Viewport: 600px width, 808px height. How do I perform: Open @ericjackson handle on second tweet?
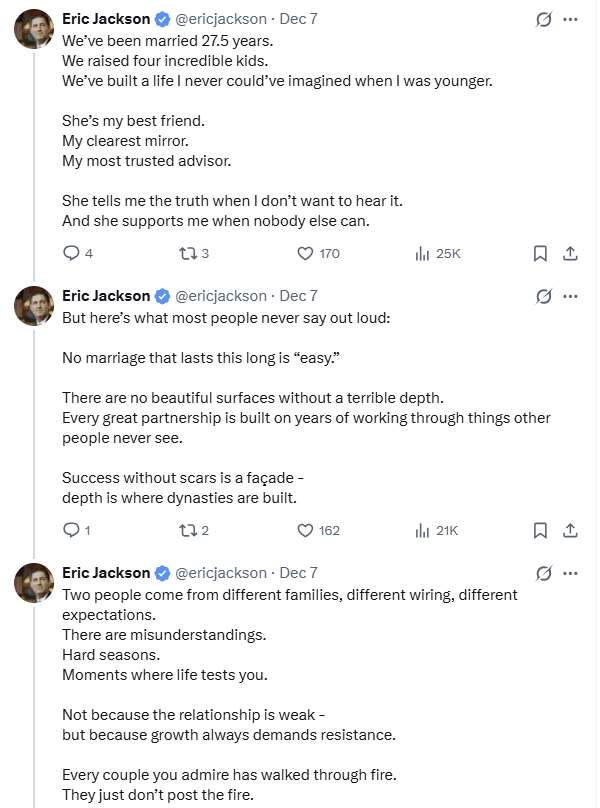click(x=221, y=296)
